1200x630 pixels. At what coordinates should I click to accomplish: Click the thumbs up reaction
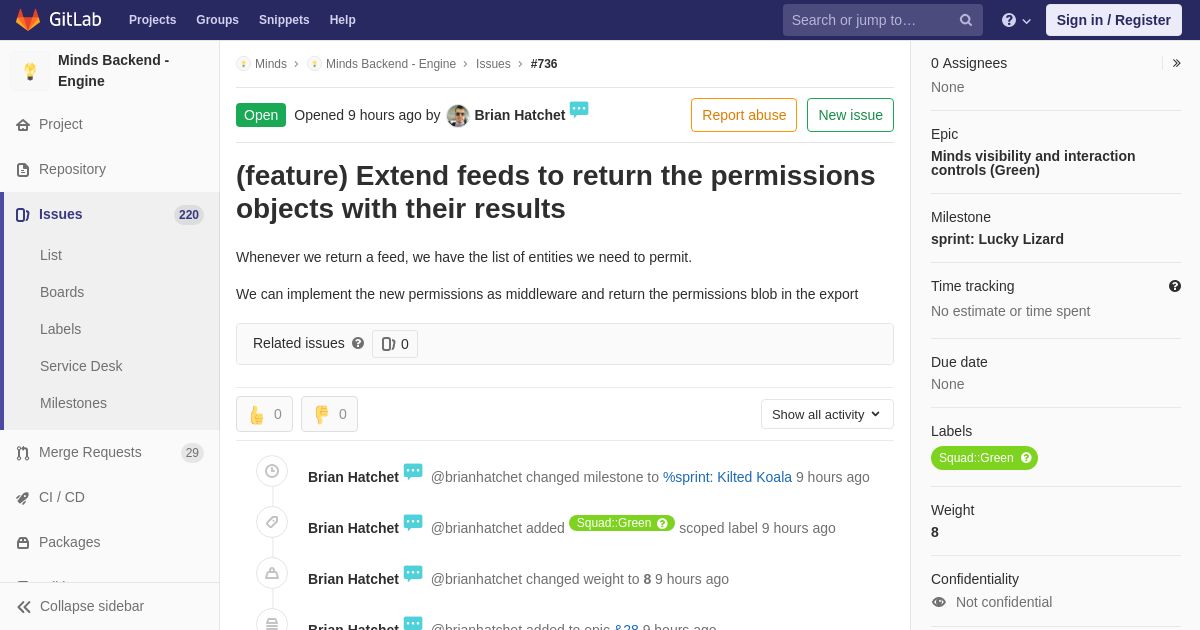coord(264,414)
